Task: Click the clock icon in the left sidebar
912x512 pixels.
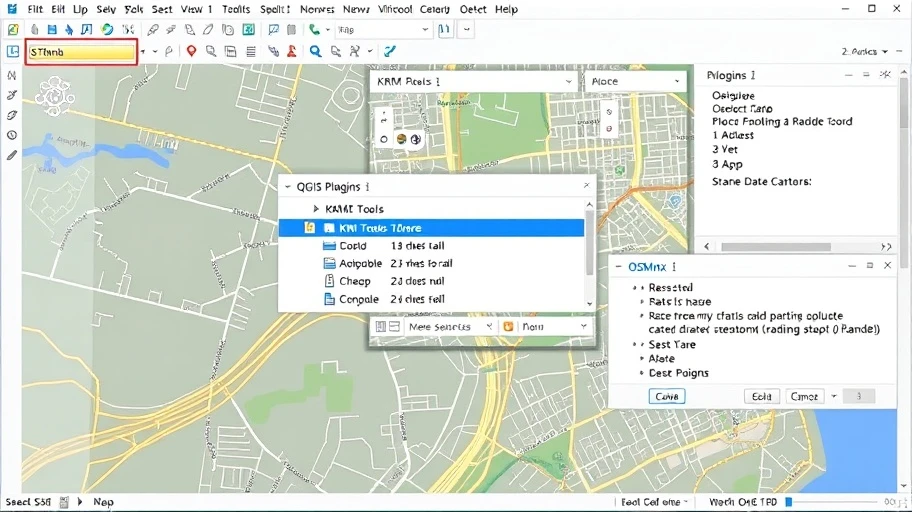Action: click(x=12, y=135)
